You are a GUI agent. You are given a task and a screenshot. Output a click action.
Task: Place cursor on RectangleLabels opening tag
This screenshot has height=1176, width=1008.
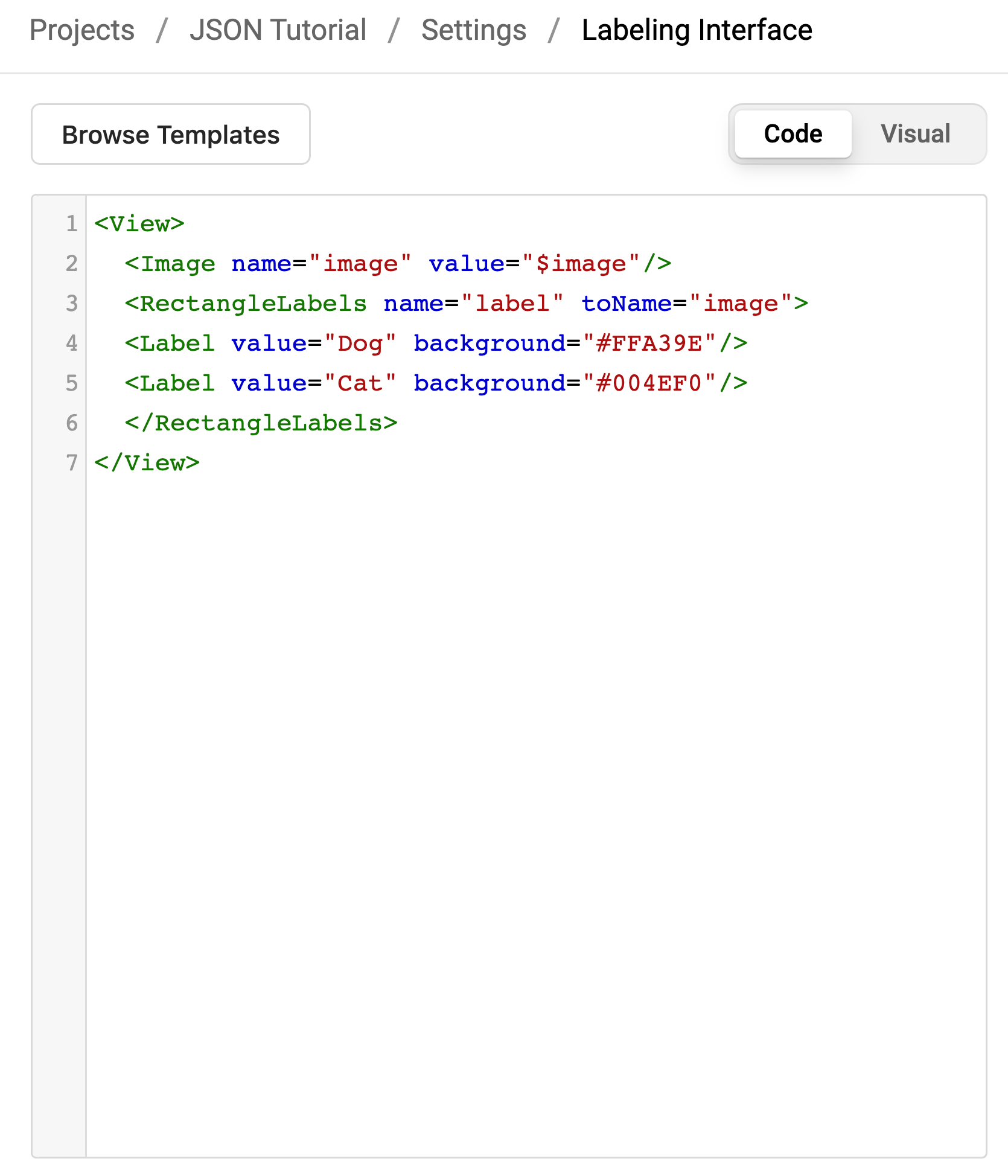pos(246,304)
